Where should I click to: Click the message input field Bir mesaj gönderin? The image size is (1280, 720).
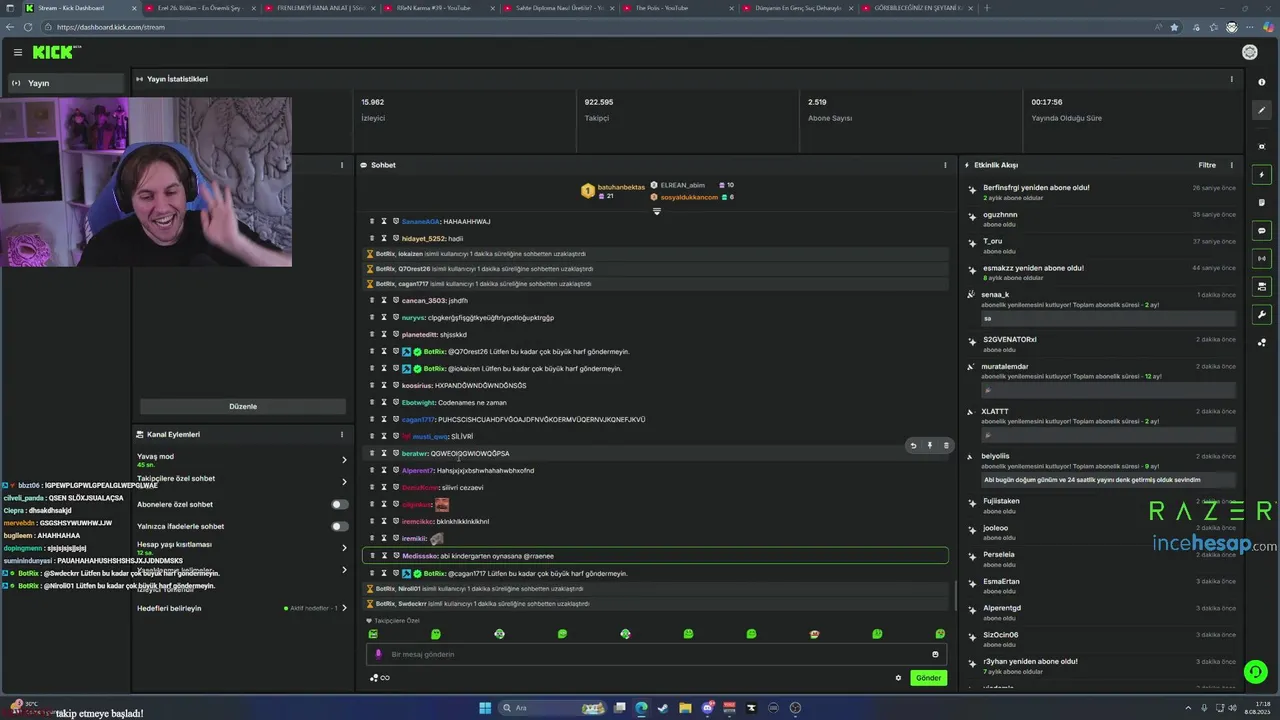[x=656, y=654]
